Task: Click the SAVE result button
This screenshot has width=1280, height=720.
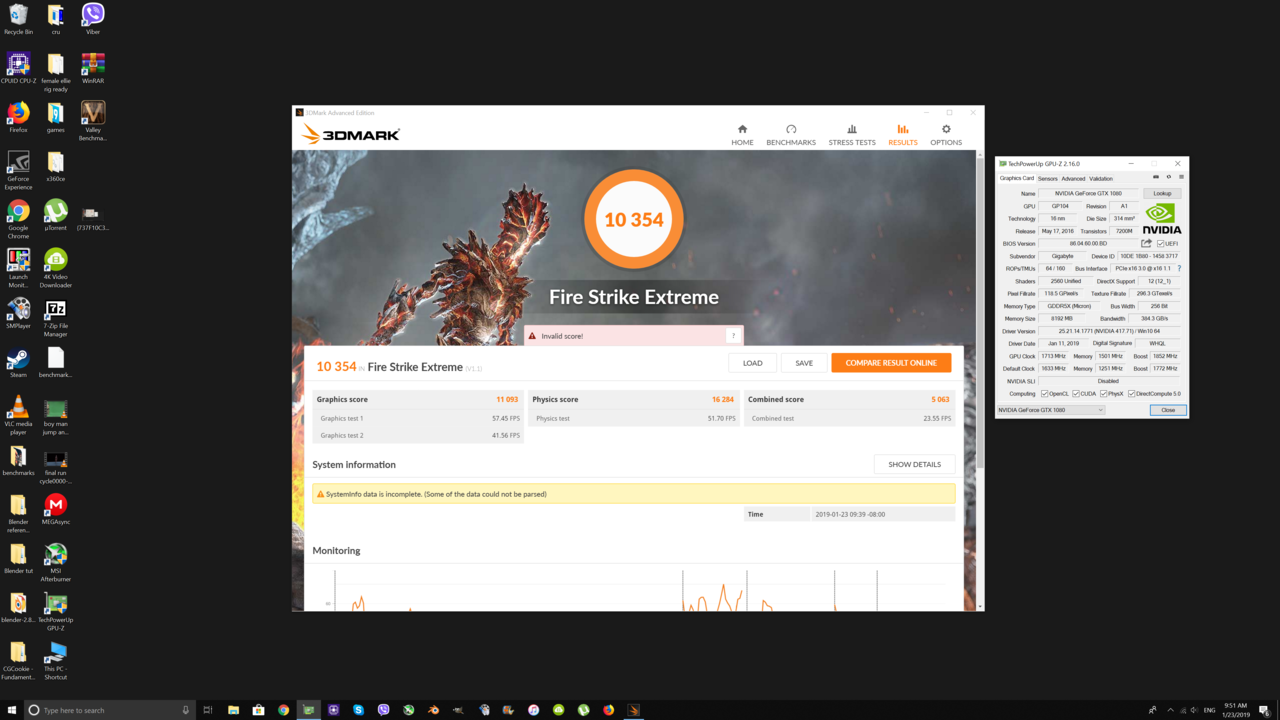Action: tap(804, 363)
